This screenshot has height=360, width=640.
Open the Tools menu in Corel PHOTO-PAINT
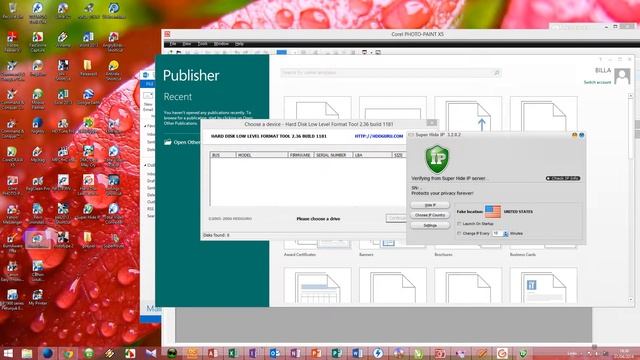pos(202,44)
